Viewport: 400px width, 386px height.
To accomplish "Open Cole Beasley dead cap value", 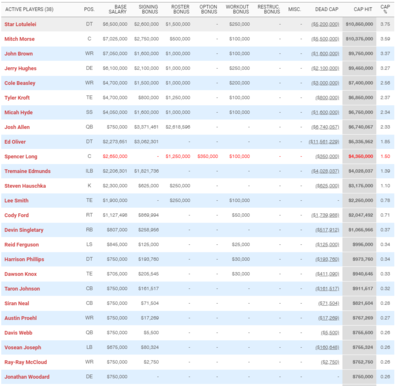I will click(325, 83).
